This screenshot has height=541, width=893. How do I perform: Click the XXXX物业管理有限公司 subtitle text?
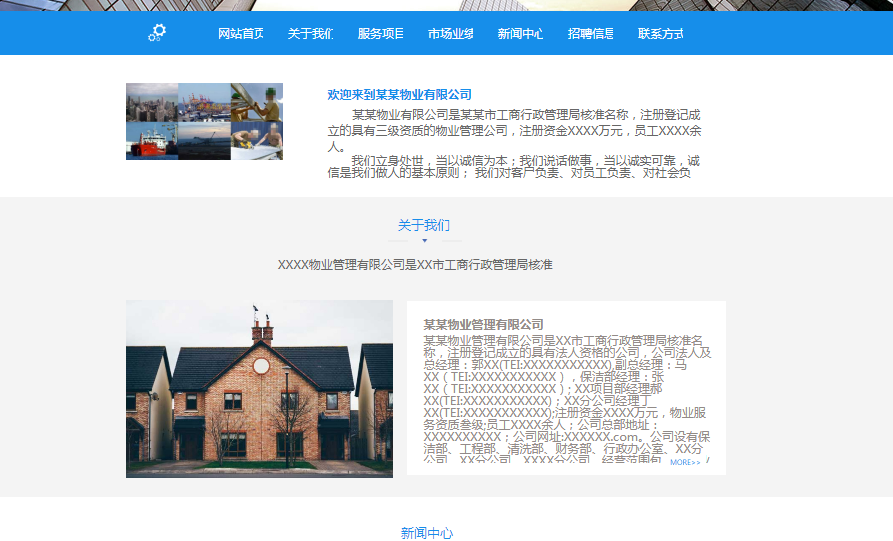[414, 265]
